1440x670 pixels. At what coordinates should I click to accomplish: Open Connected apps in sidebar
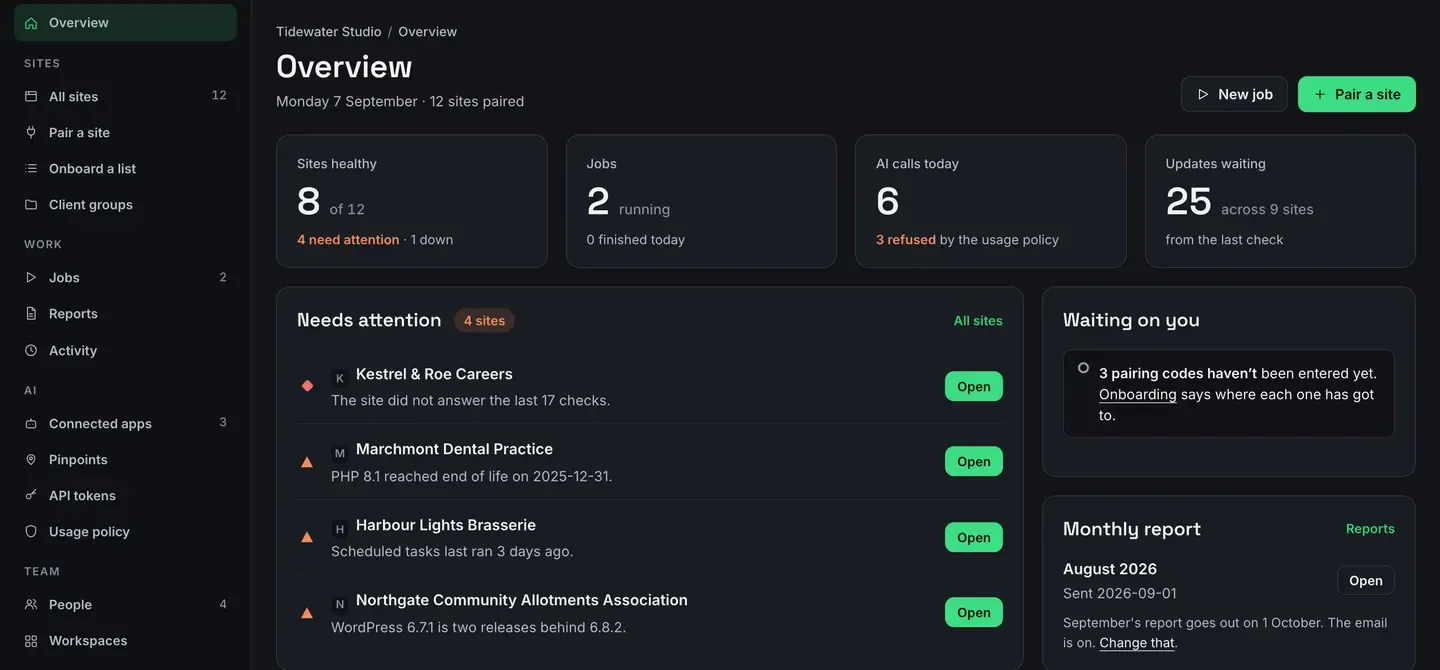tap(125, 424)
